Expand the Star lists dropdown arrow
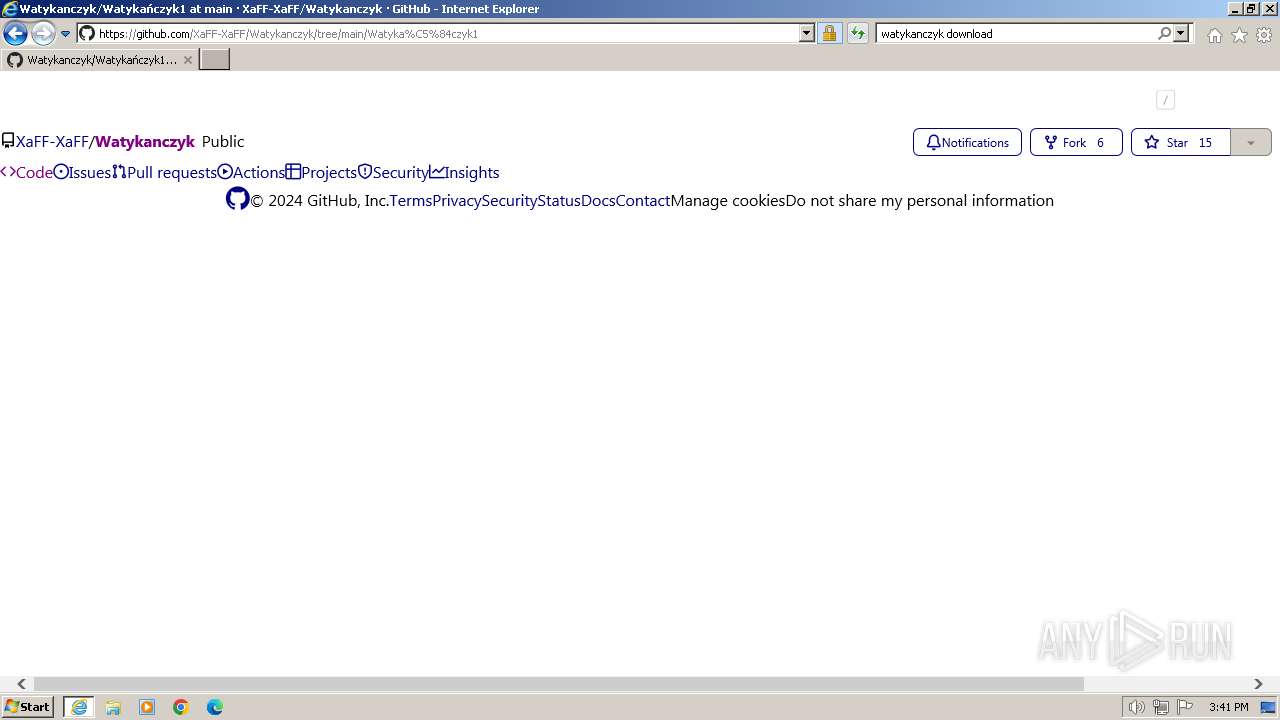Viewport: 1280px width, 720px height. 1250,142
